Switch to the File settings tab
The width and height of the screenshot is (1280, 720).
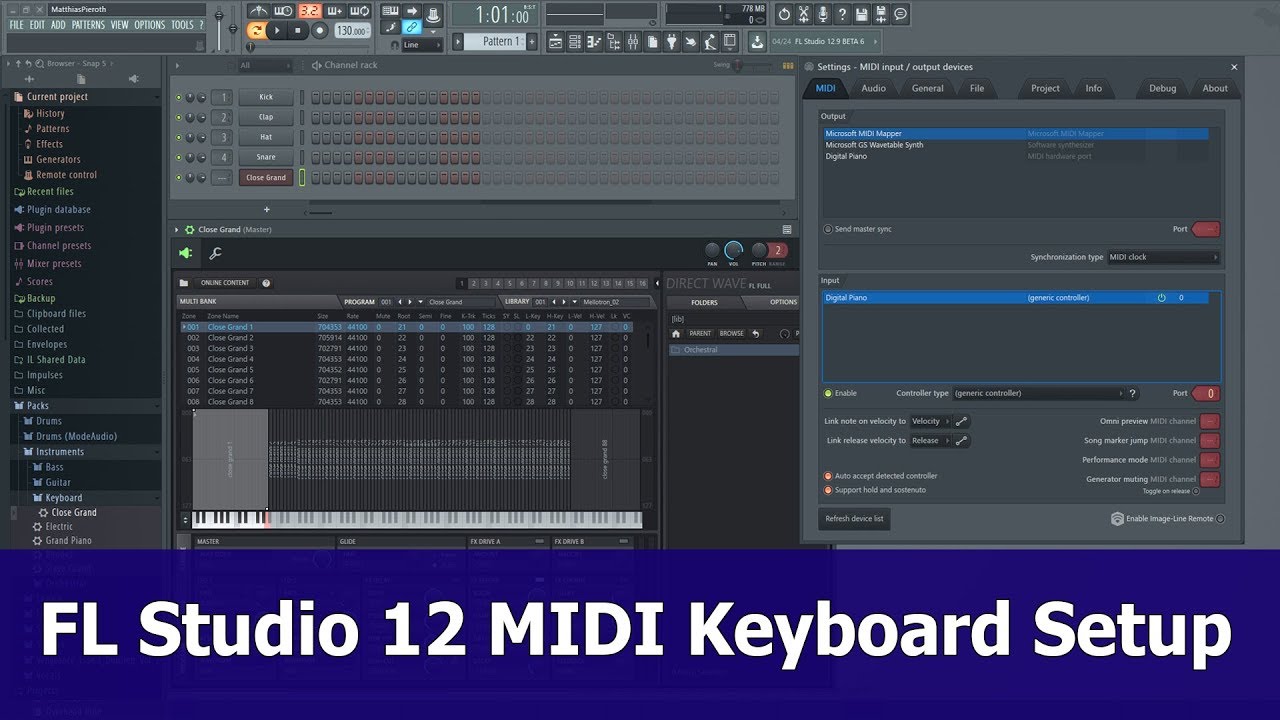click(x=977, y=88)
